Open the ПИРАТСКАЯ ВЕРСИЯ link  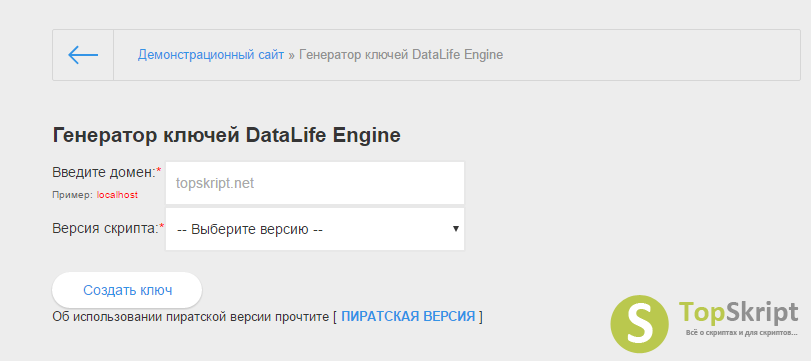408,317
